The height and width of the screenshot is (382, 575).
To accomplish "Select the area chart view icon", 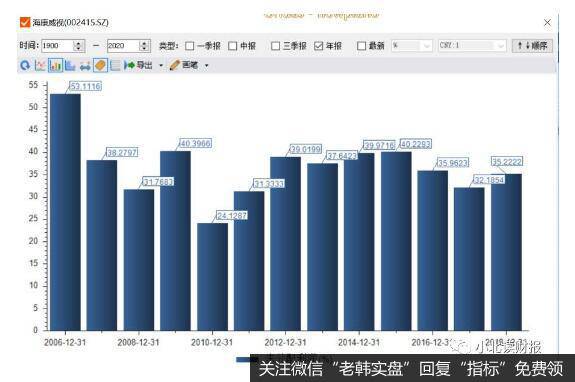I will [70, 65].
